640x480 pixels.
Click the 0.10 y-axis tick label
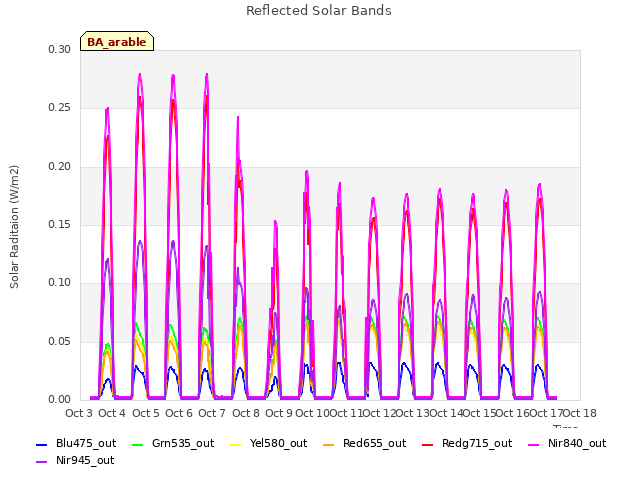(x=59, y=282)
